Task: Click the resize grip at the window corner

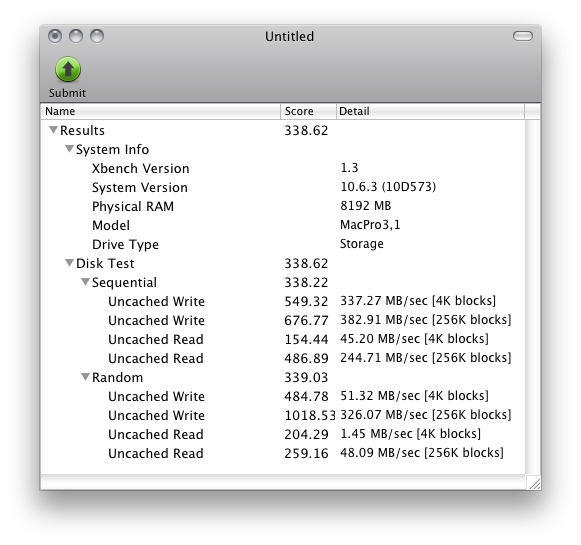Action: (x=533, y=482)
